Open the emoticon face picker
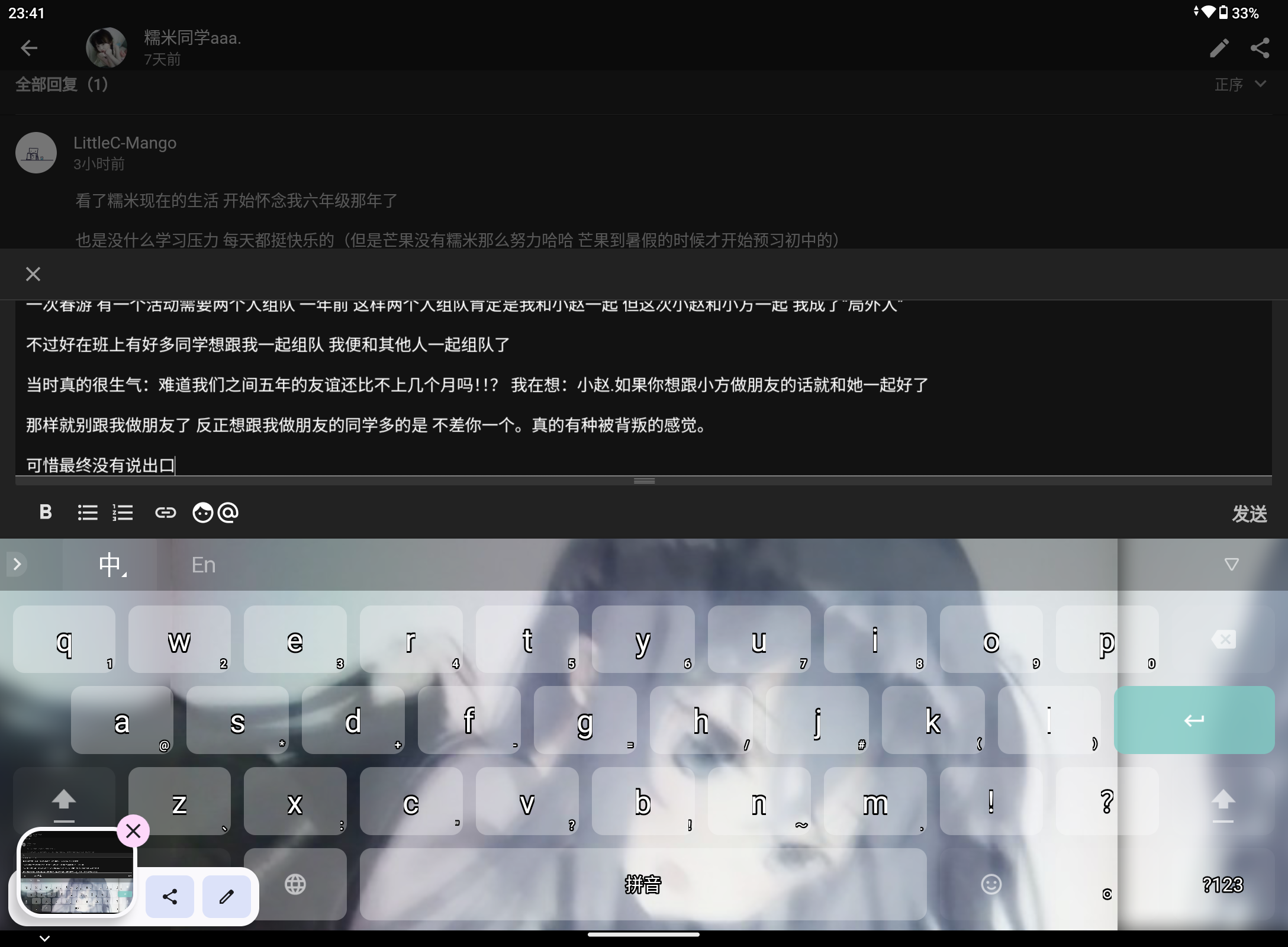 202,513
